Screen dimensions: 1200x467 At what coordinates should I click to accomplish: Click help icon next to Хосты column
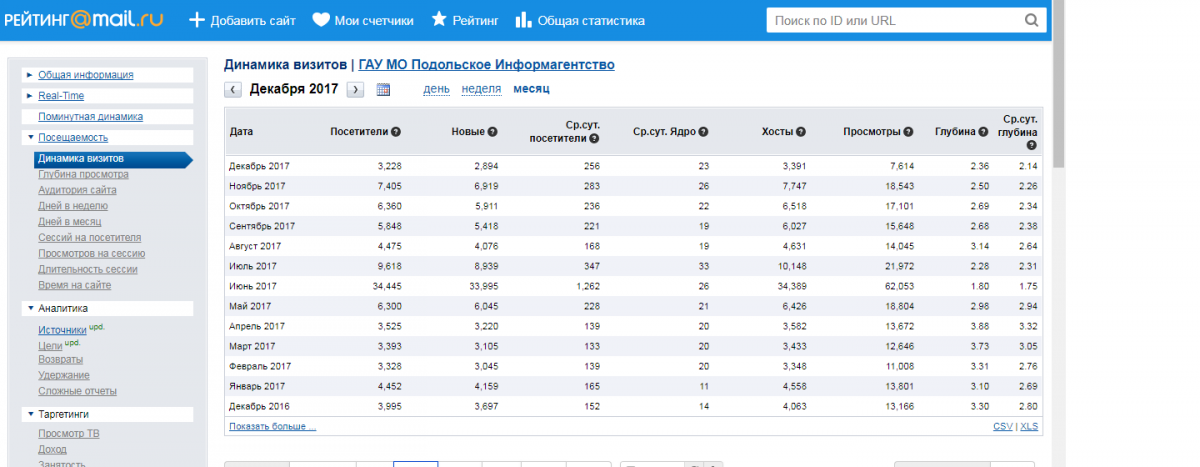click(801, 132)
